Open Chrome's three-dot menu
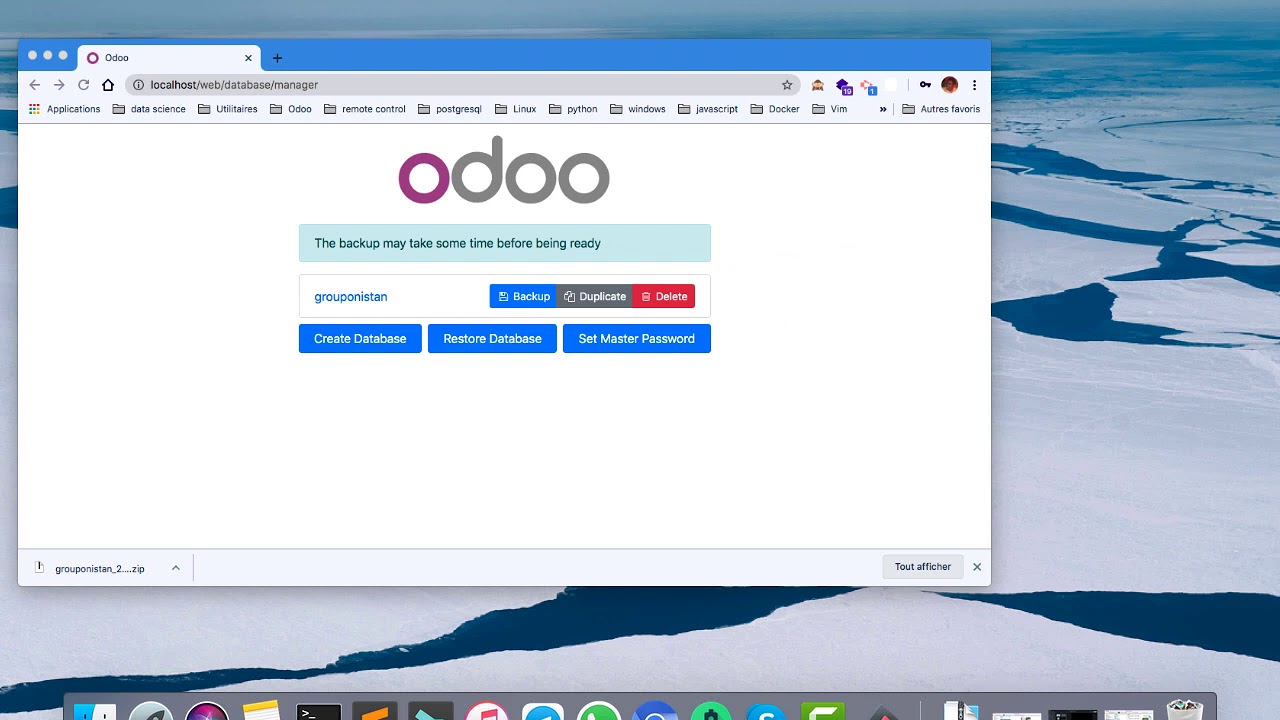Viewport: 1280px width, 720px height. (974, 85)
